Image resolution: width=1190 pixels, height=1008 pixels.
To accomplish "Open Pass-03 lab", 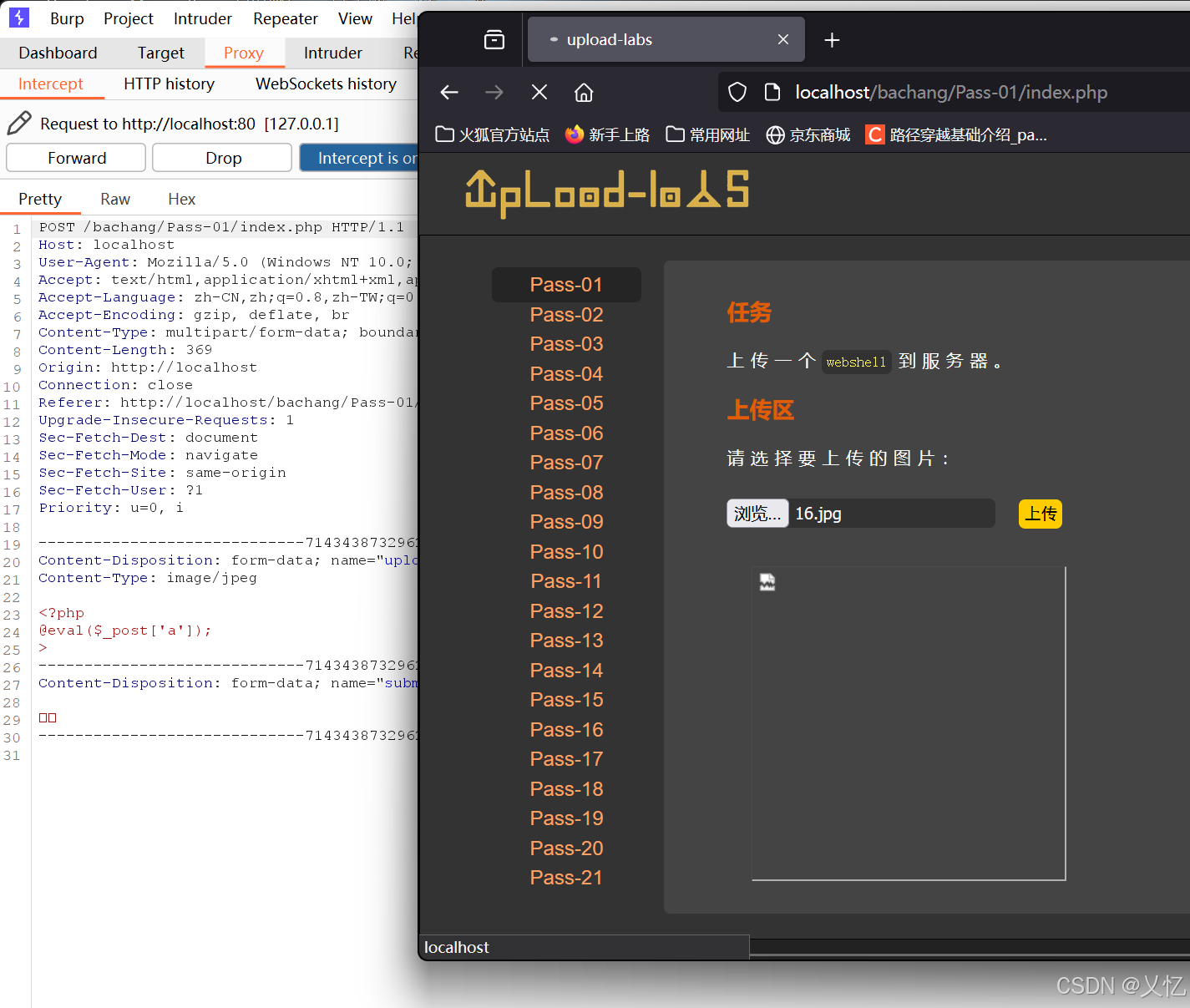I will point(566,344).
